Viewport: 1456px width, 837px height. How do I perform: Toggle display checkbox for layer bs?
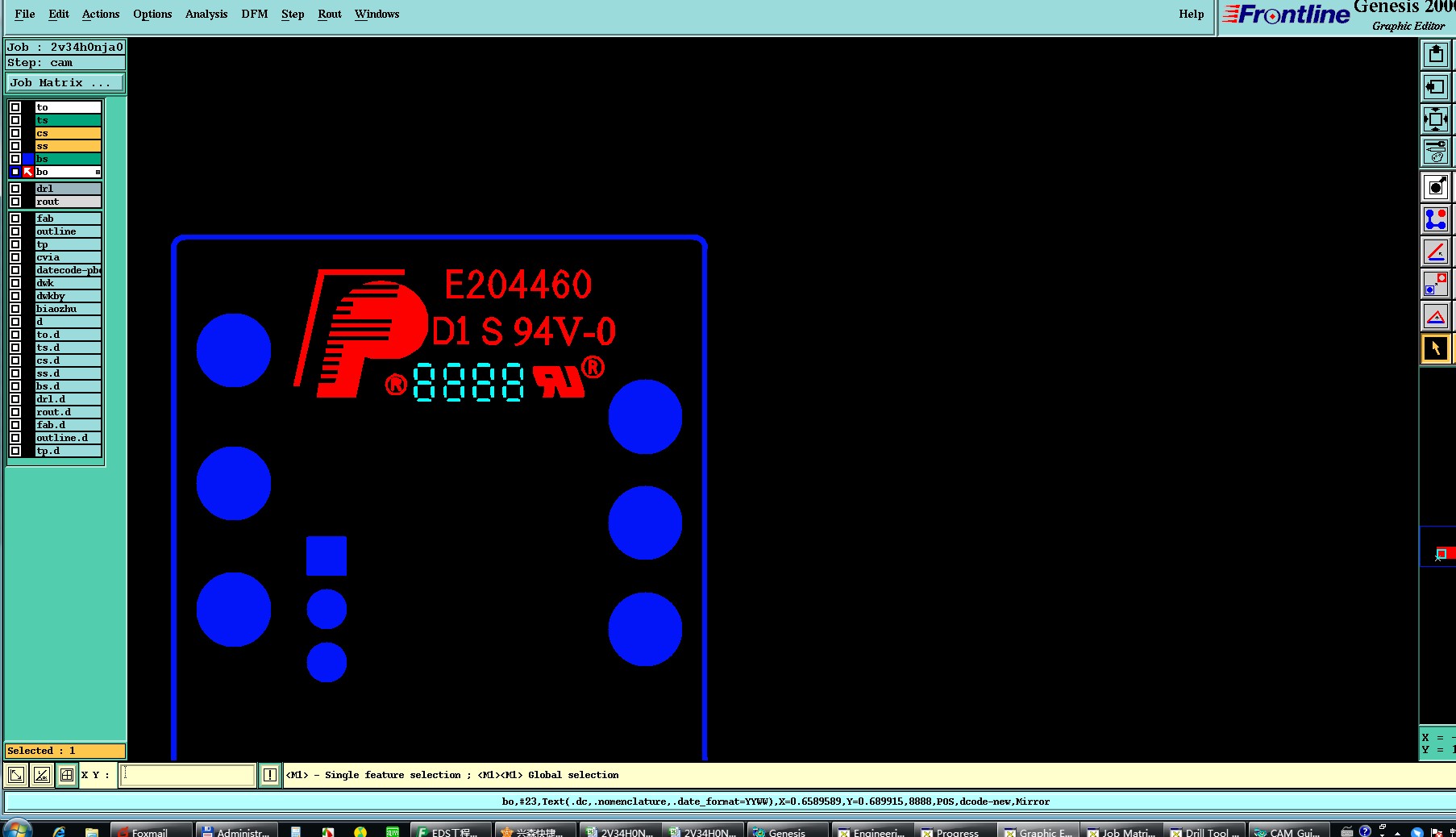pos(15,159)
